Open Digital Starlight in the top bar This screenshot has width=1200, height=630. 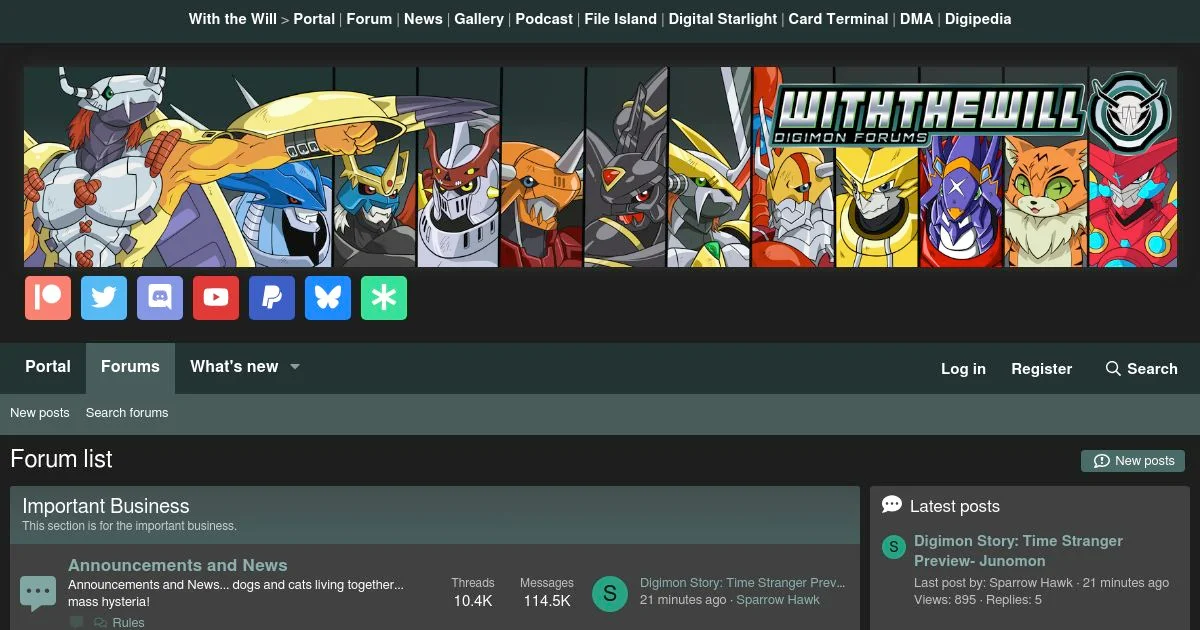click(722, 19)
